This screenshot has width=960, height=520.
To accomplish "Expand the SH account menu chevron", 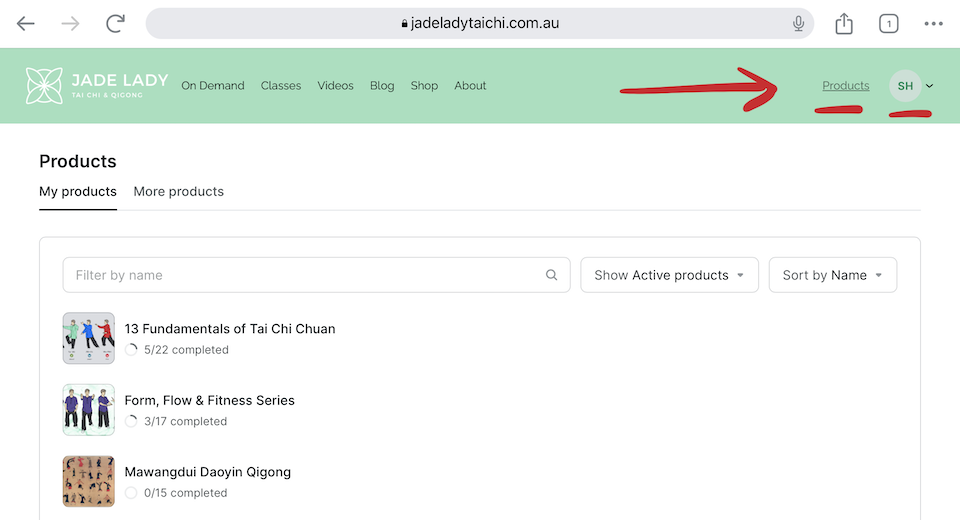I will pyautogui.click(x=930, y=86).
